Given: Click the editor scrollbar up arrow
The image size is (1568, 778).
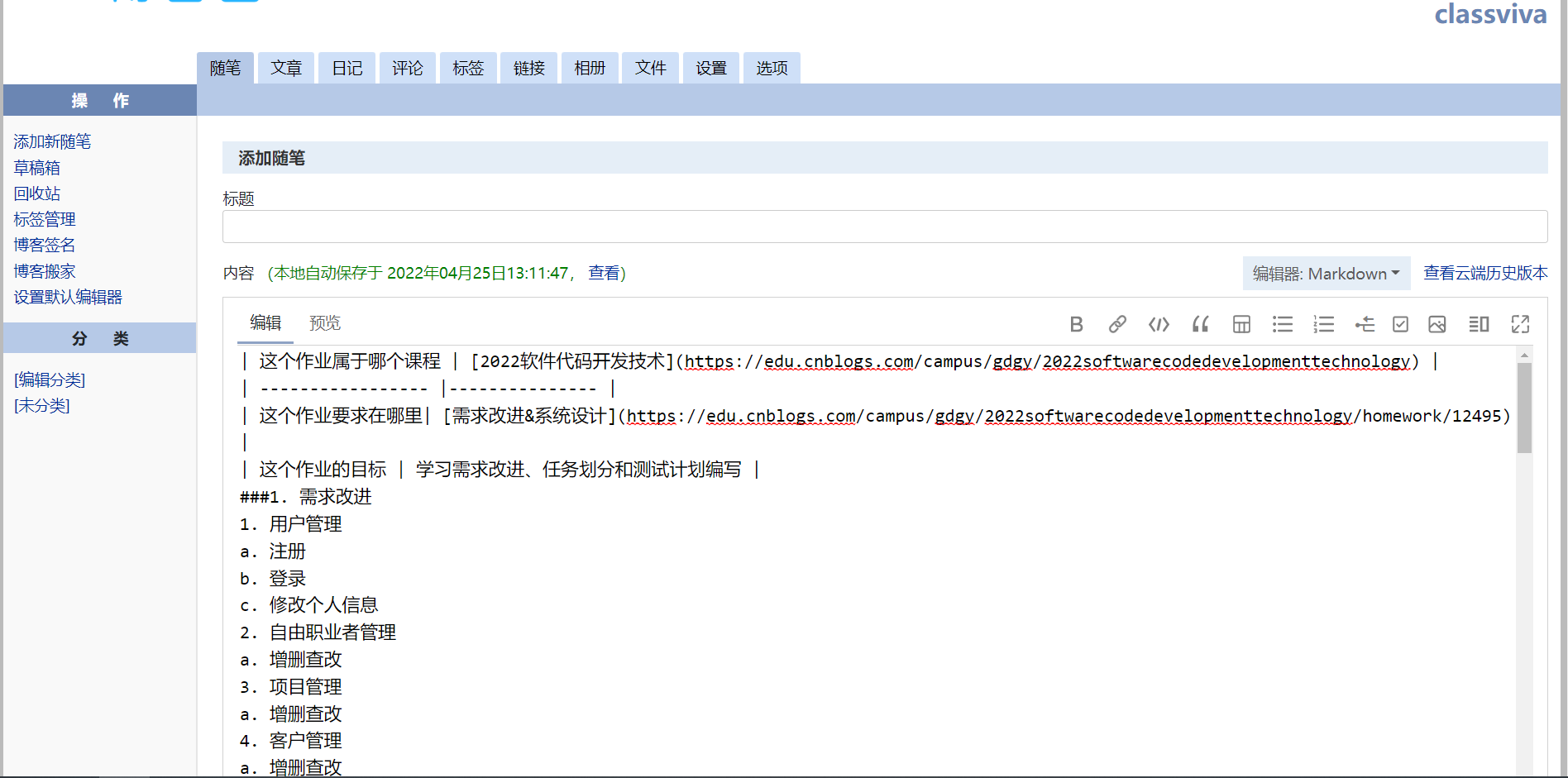Looking at the screenshot, I should click(x=1524, y=355).
